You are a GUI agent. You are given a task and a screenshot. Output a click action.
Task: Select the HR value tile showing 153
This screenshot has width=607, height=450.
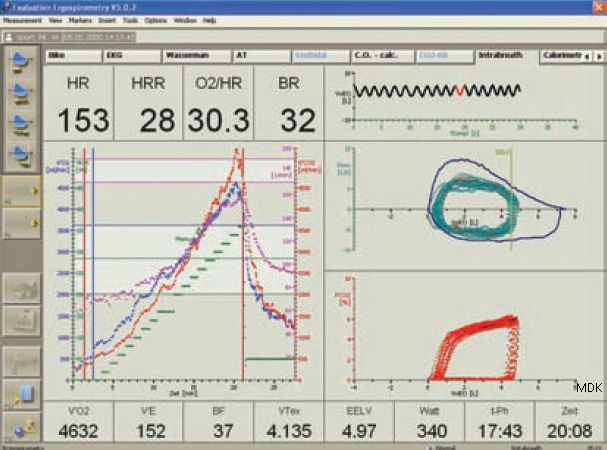(79, 103)
